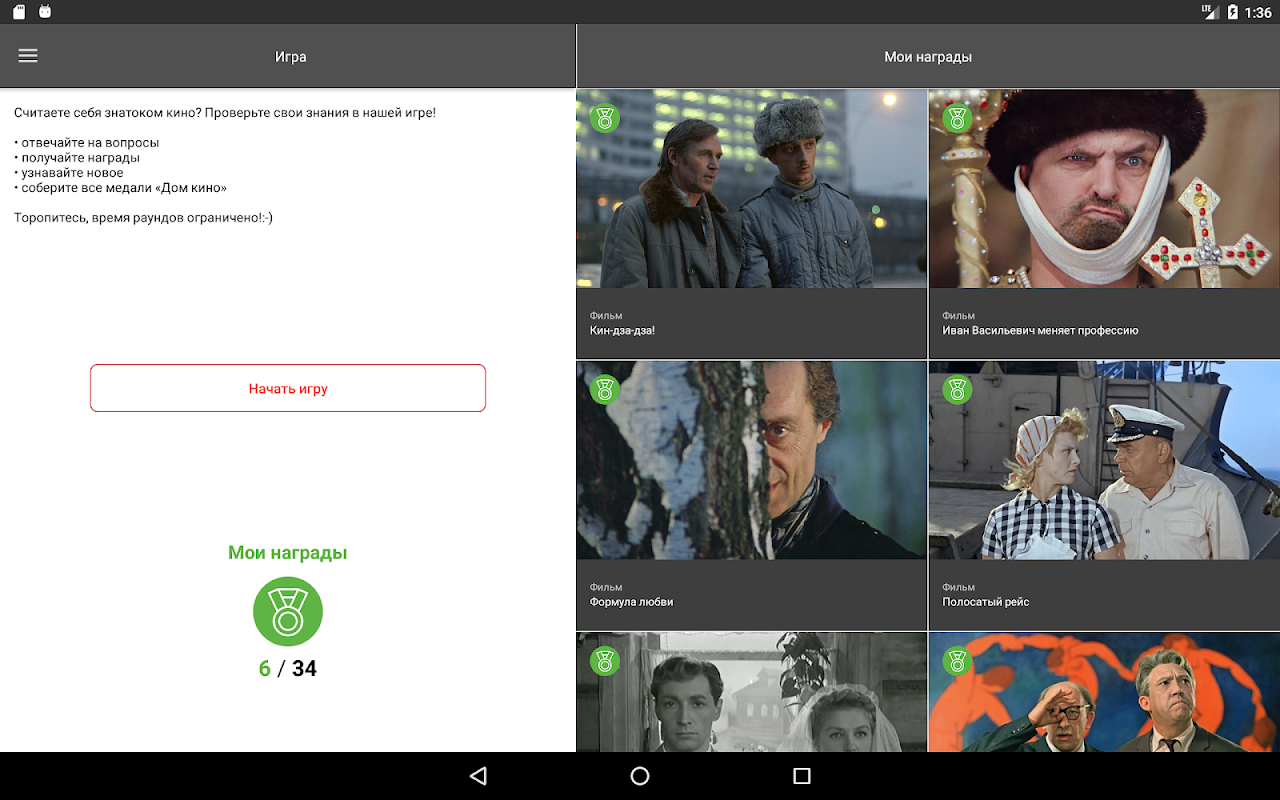
Task: Tap the large green medal icon
Action: pyautogui.click(x=288, y=611)
